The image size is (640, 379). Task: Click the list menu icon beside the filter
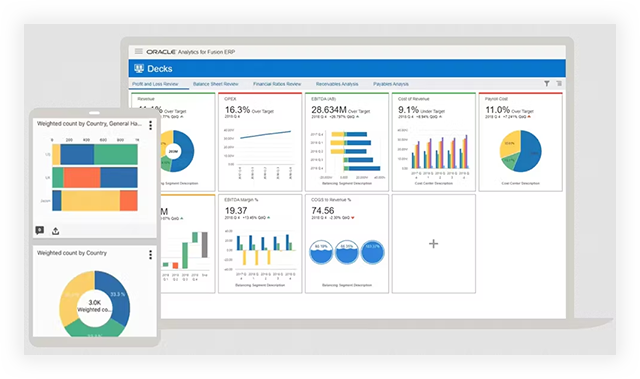[559, 84]
